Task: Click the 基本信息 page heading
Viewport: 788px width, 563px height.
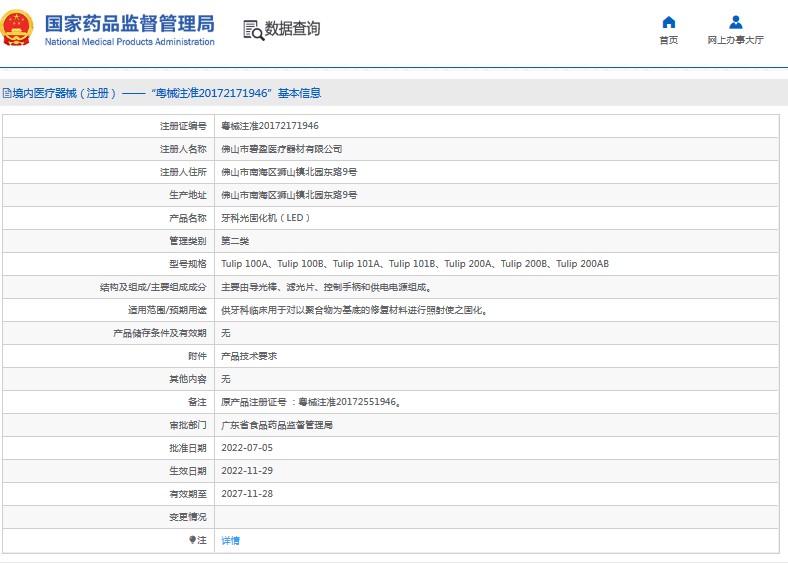Action: [x=300, y=93]
